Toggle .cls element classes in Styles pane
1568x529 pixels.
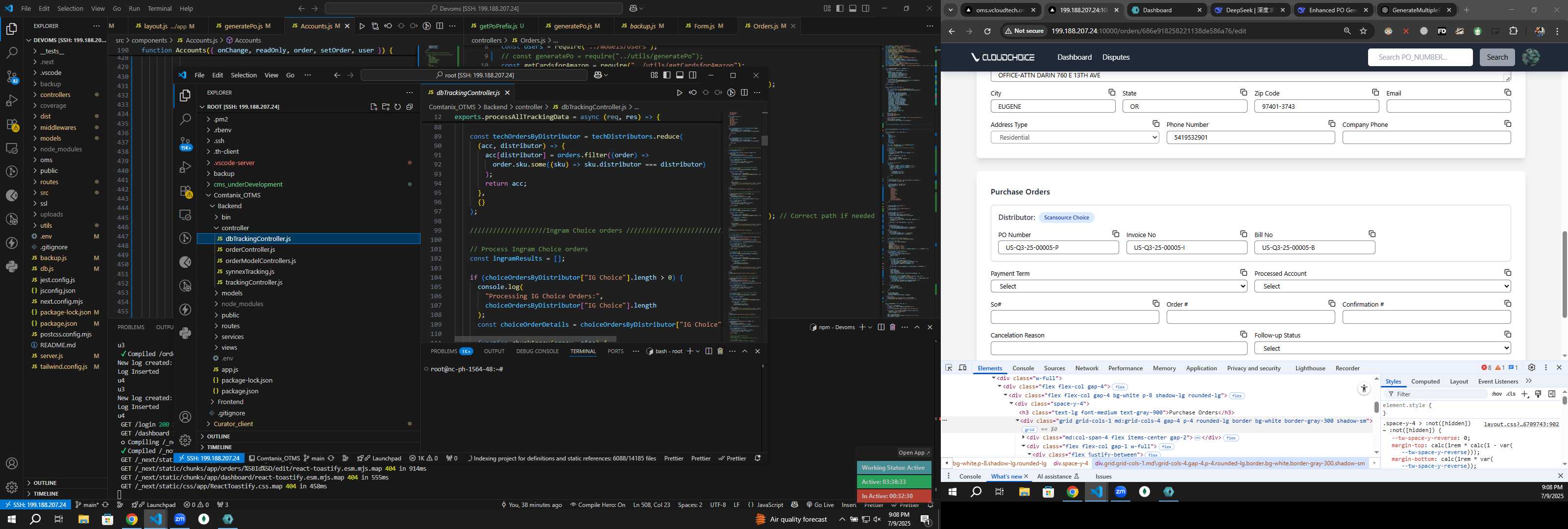pos(1511,394)
